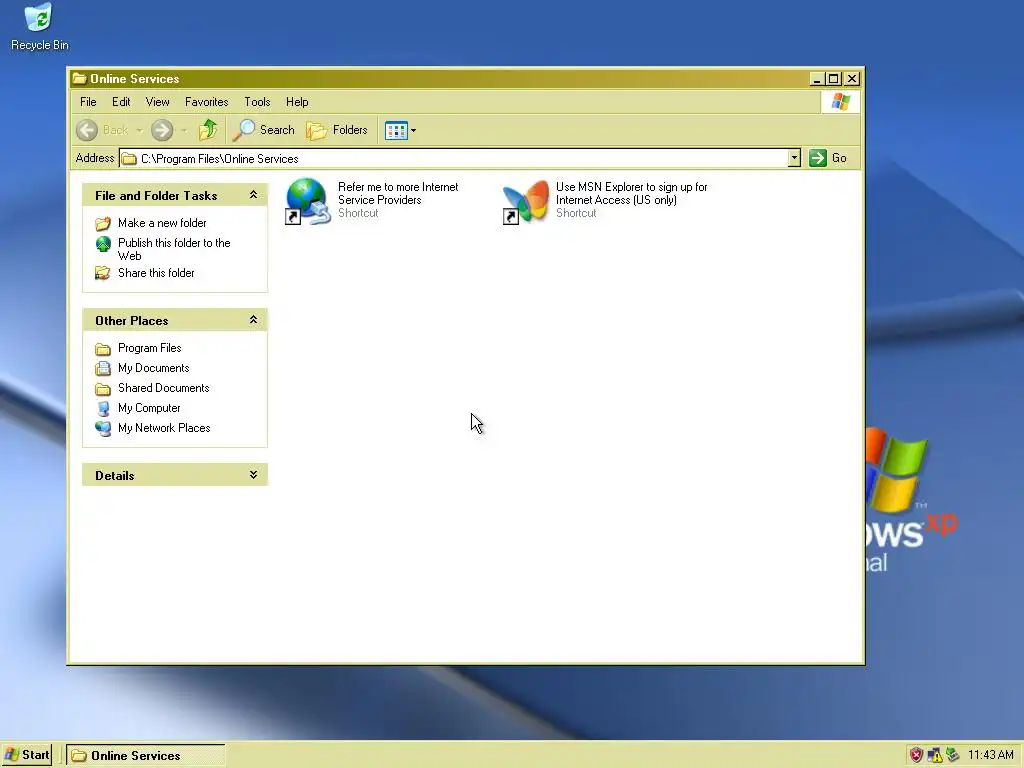Open the My Documents link
This screenshot has width=1024, height=768.
153,368
